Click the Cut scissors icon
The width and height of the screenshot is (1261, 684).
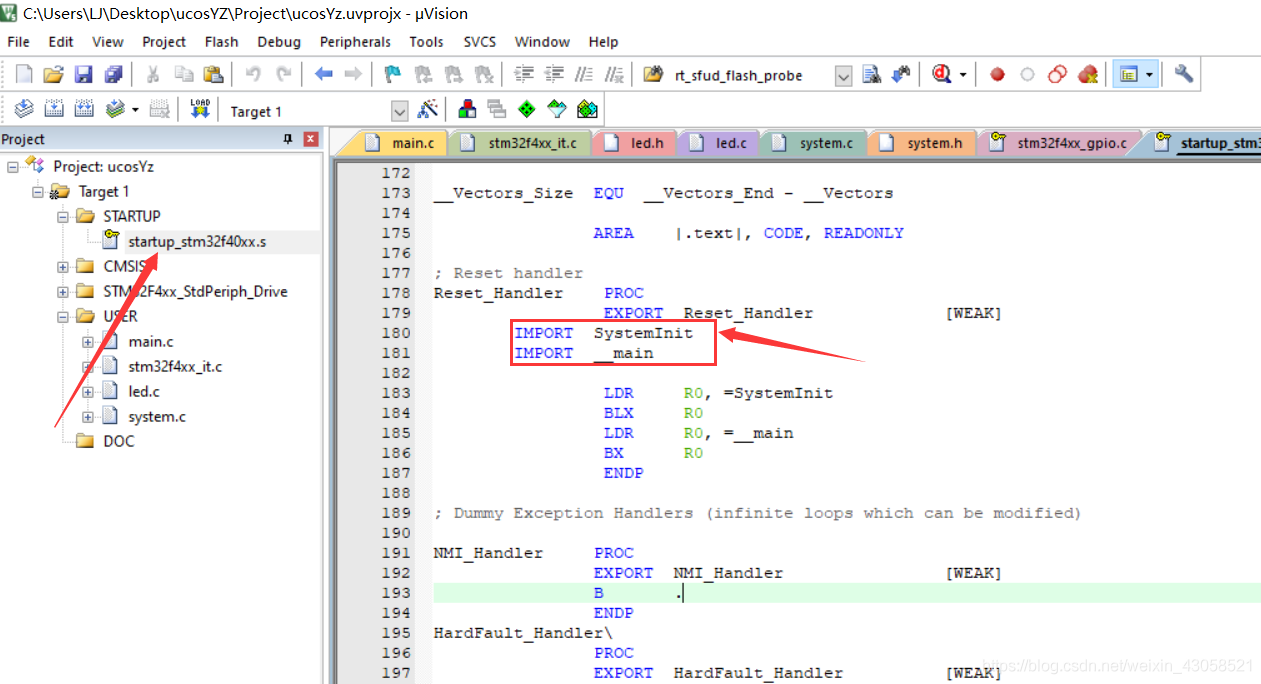[153, 74]
